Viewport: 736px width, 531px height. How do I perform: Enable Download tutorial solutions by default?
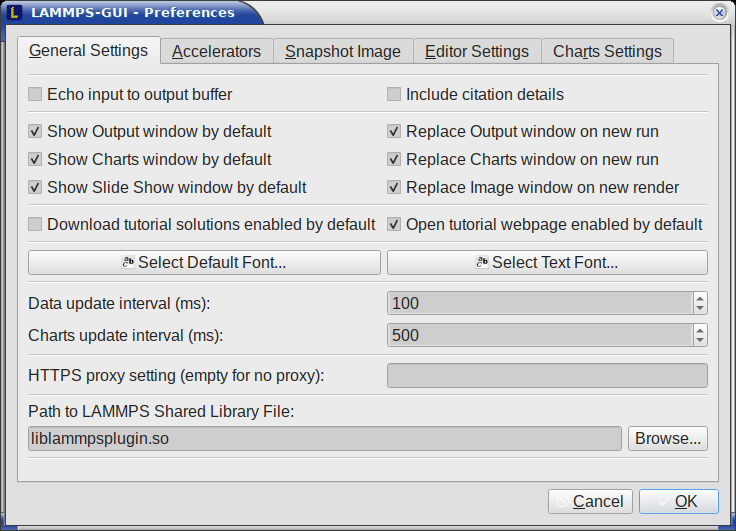[x=35, y=224]
